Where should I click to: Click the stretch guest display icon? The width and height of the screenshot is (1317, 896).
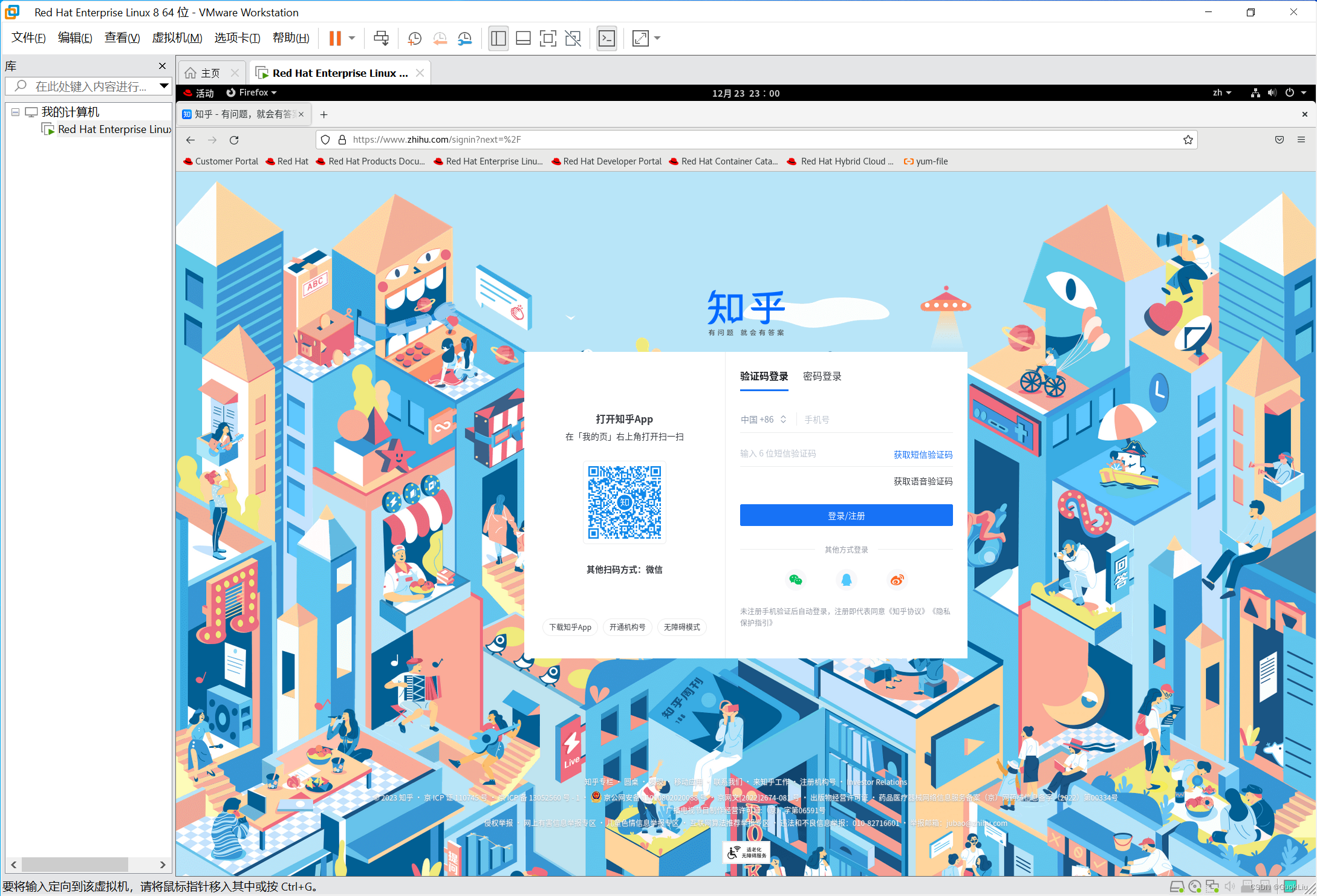640,38
